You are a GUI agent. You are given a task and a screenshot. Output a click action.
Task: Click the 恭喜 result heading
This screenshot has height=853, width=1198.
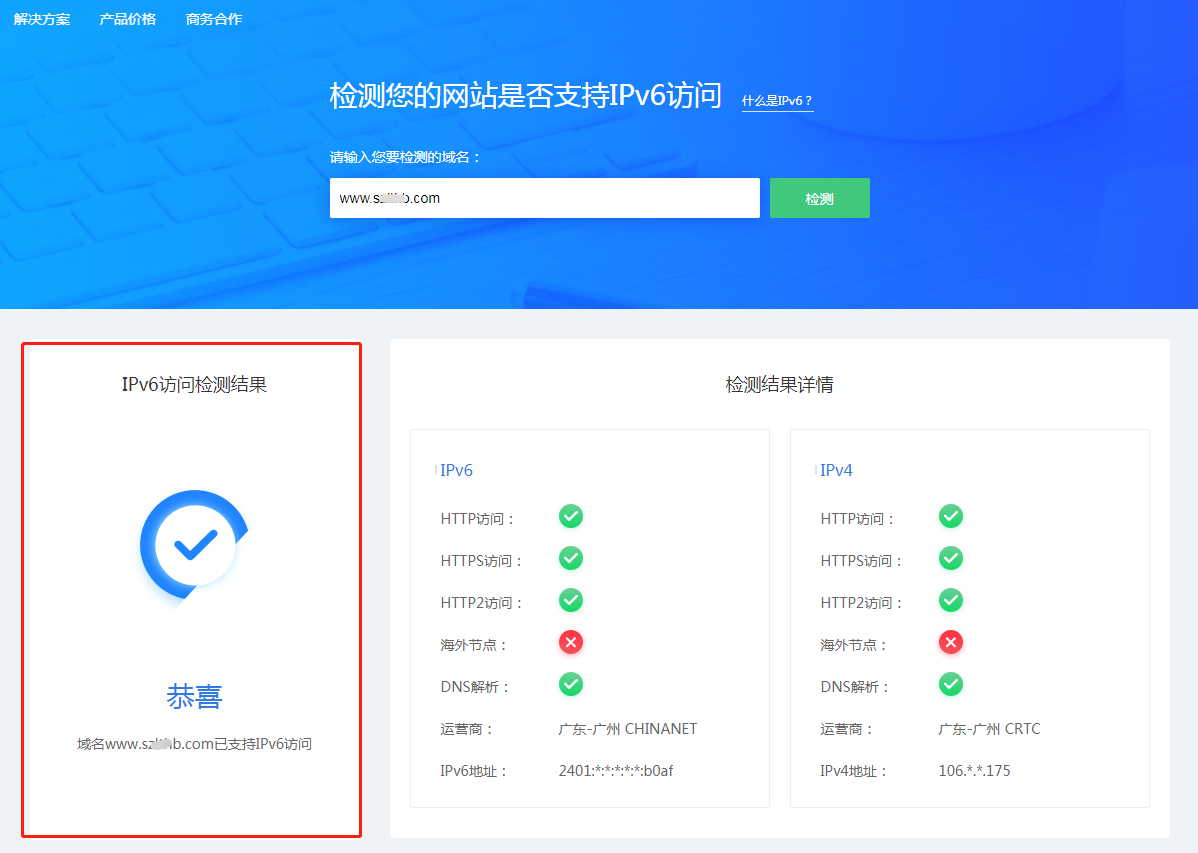[x=194, y=697]
